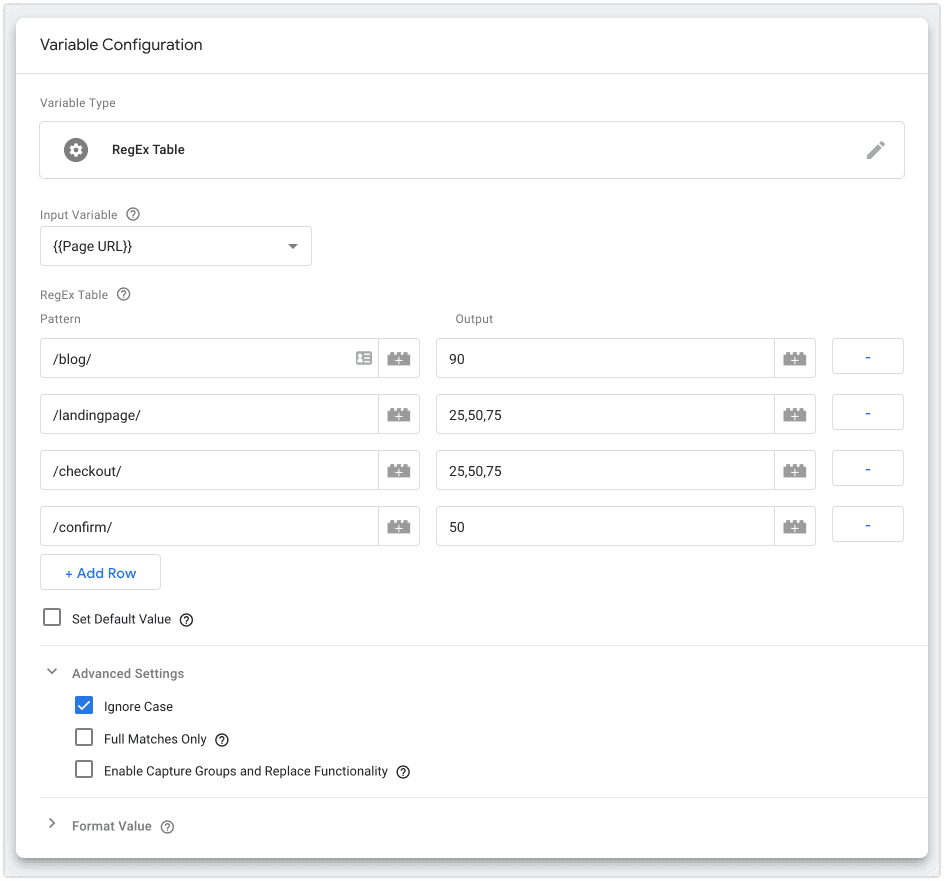Uncheck the Ignore Case option

[x=84, y=705]
